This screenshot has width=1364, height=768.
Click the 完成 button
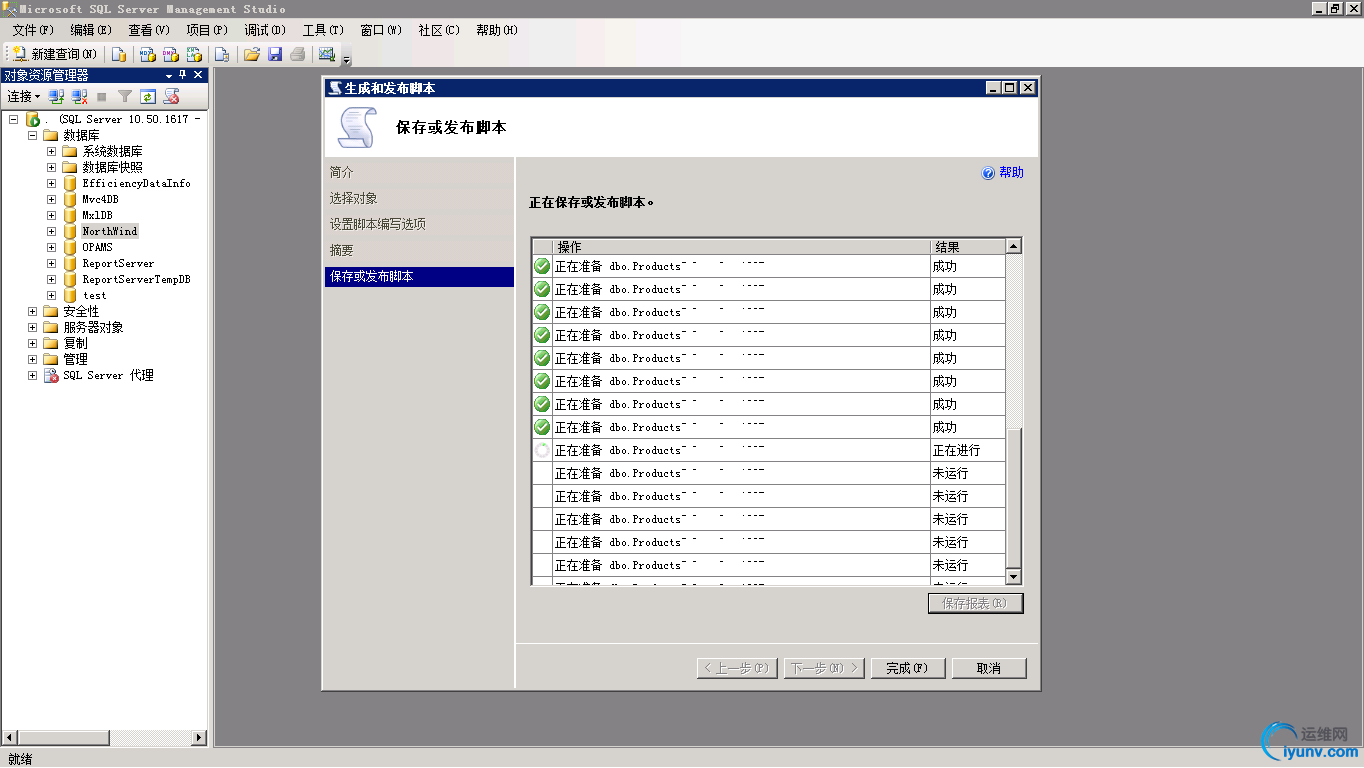pos(907,668)
